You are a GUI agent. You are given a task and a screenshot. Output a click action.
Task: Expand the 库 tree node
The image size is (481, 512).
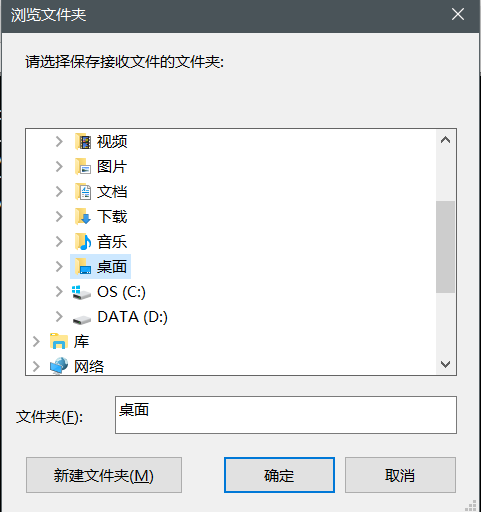click(x=36, y=342)
